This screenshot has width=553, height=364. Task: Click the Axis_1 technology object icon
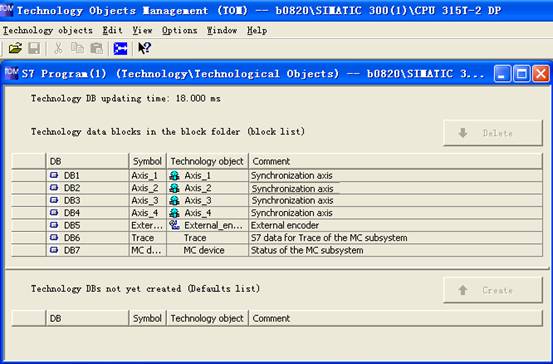[x=175, y=175]
